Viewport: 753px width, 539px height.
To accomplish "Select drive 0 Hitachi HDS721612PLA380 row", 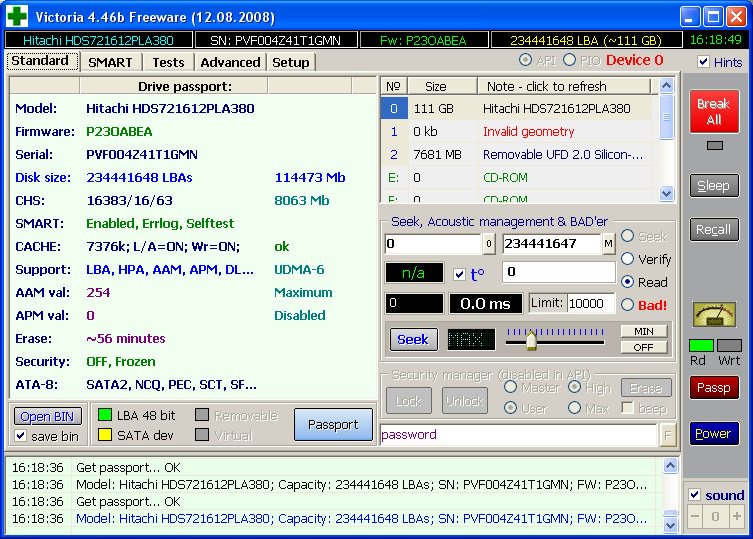I will pyautogui.click(x=520, y=109).
